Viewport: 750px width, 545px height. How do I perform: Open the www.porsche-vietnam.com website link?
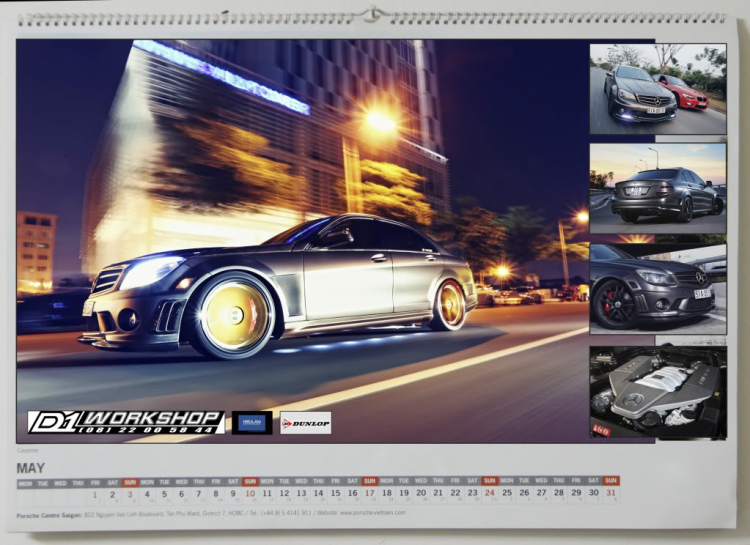pos(373,512)
